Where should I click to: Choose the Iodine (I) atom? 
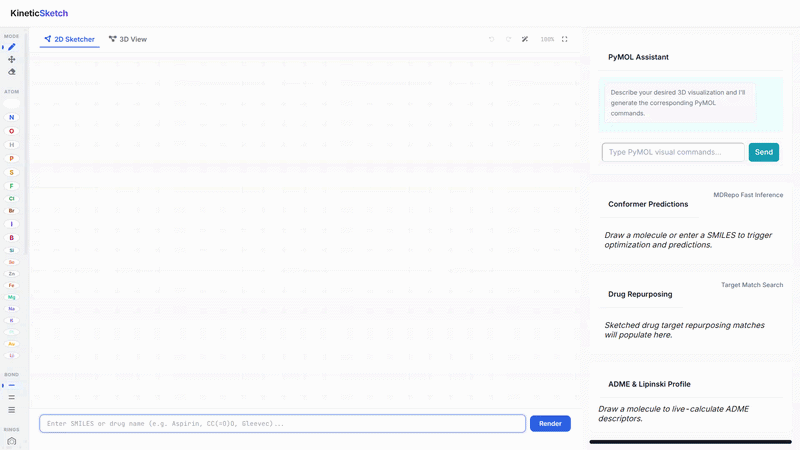(12, 224)
